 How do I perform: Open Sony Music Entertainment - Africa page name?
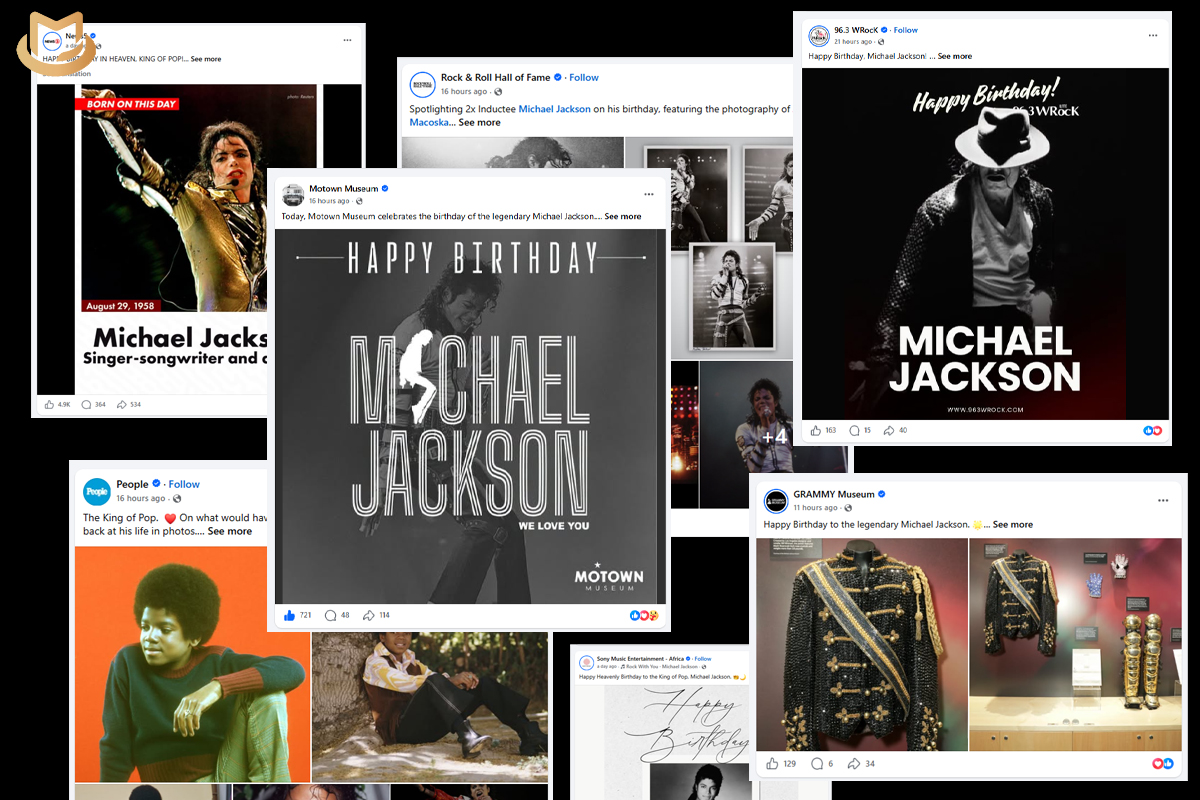coord(638,659)
